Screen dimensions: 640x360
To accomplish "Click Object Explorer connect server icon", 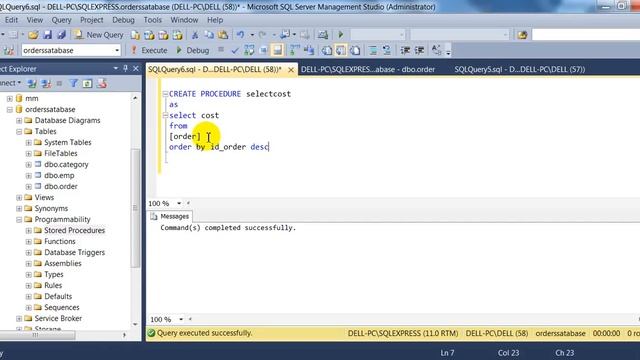I will click(x=32, y=84).
